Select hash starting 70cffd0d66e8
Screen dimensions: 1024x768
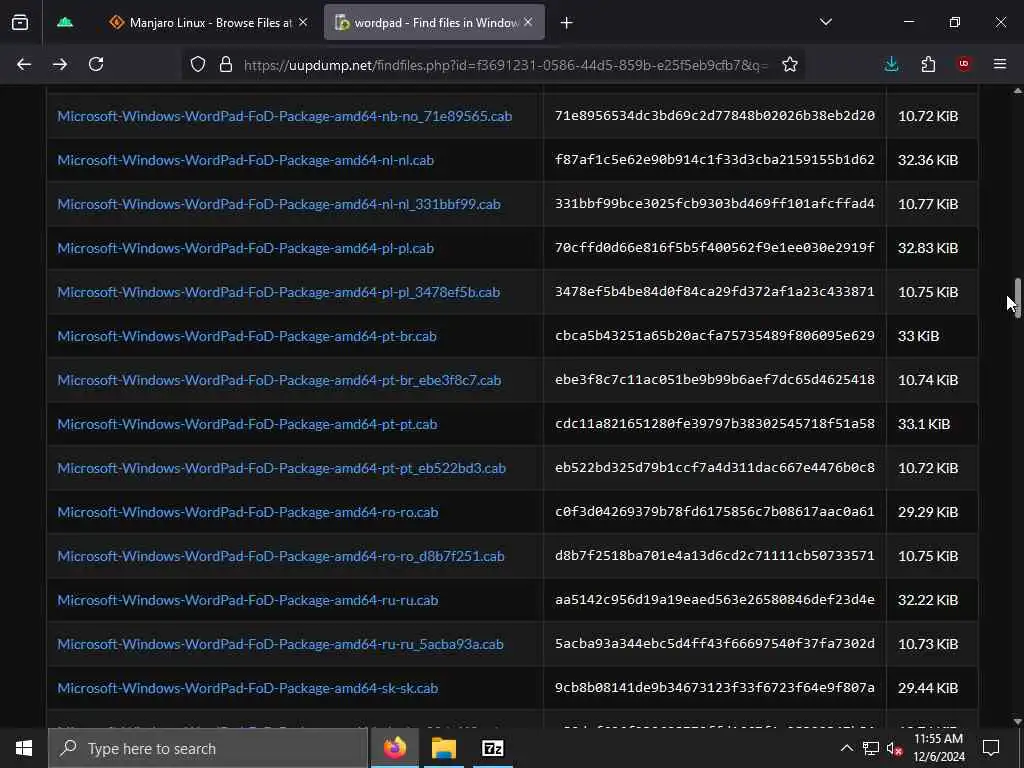tap(714, 248)
